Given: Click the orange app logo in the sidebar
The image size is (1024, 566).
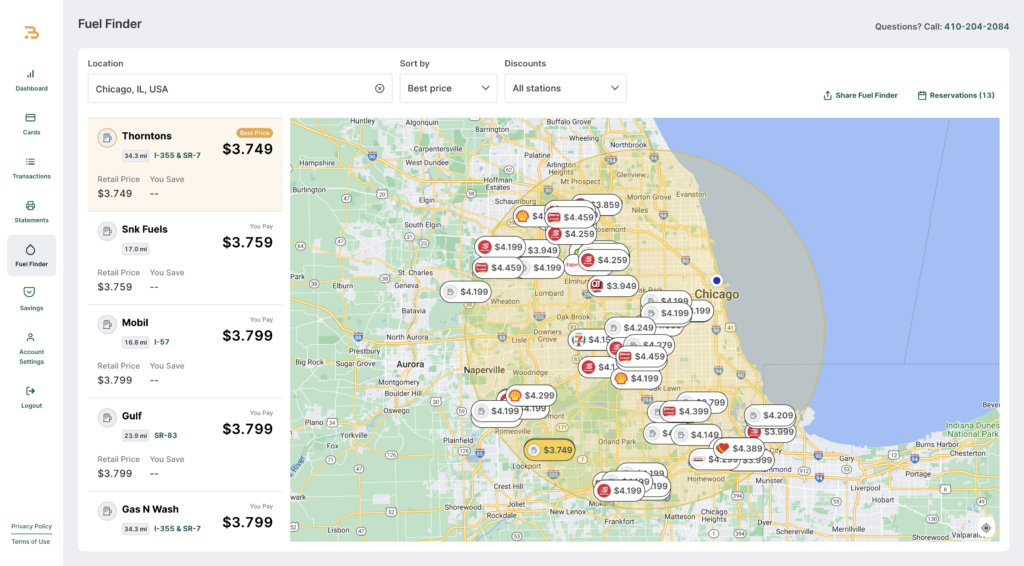Looking at the screenshot, I should tap(31, 33).
